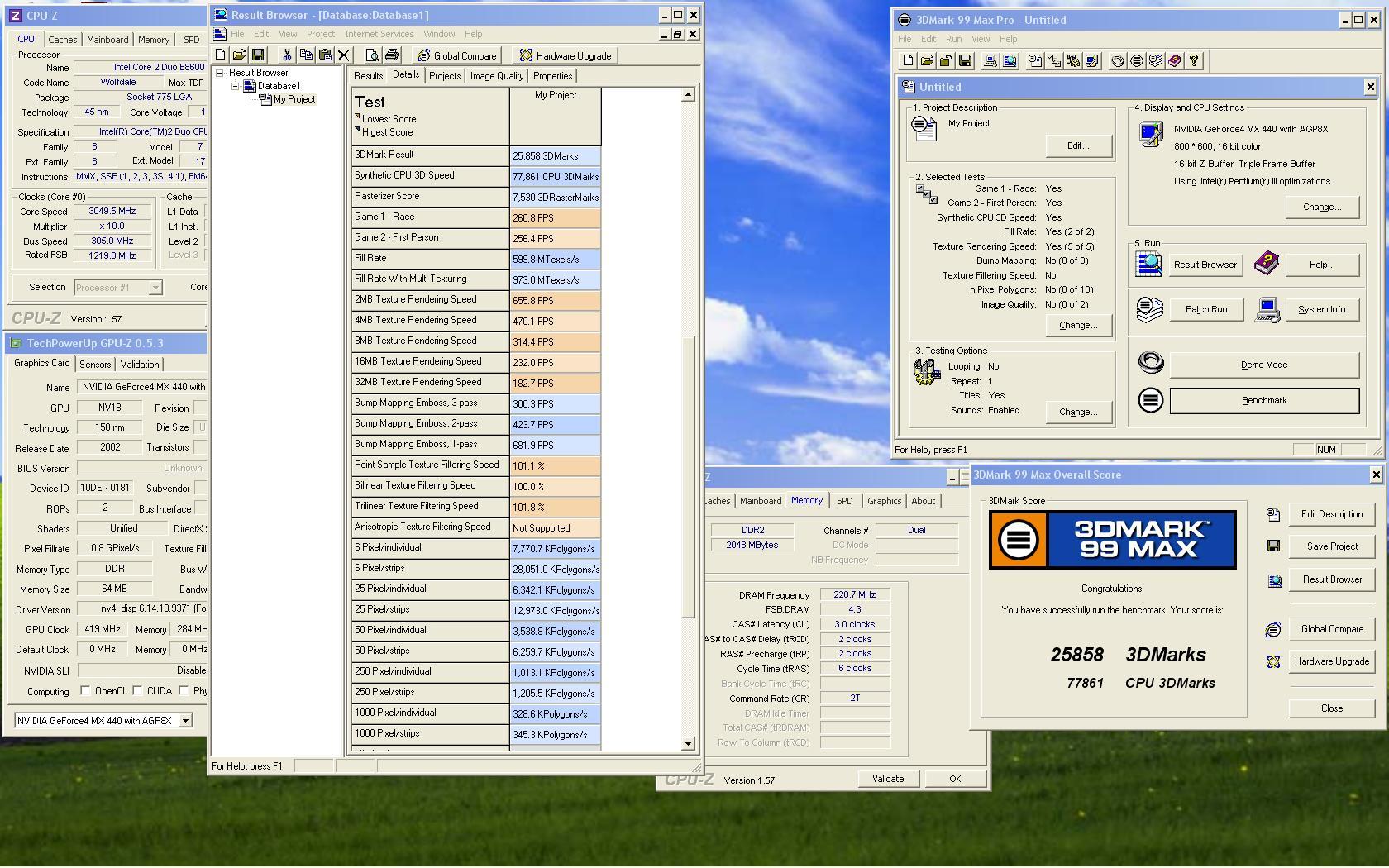The image size is (1389, 868).
Task: Click Batch Run button in Run section
Action: coord(1206,309)
